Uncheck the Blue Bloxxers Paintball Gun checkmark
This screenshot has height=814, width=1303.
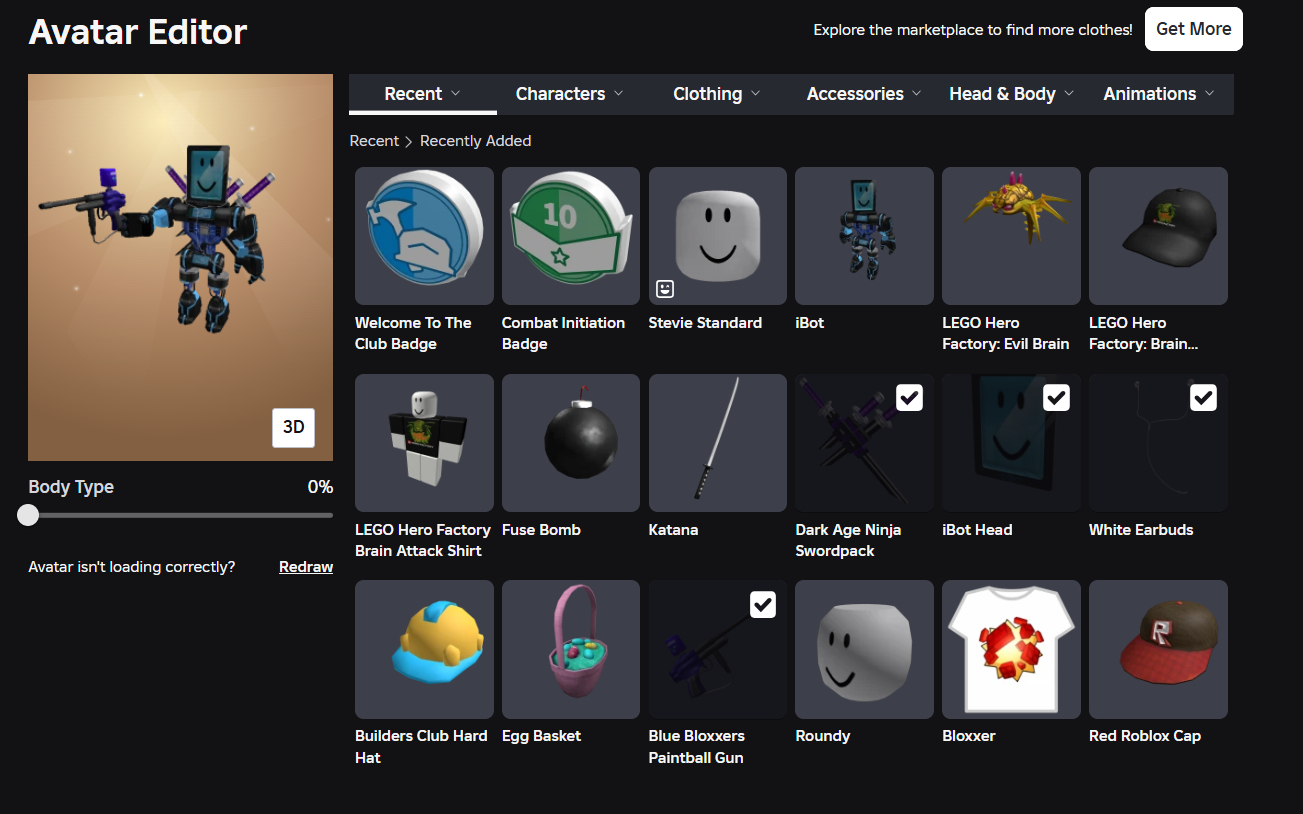(x=762, y=604)
